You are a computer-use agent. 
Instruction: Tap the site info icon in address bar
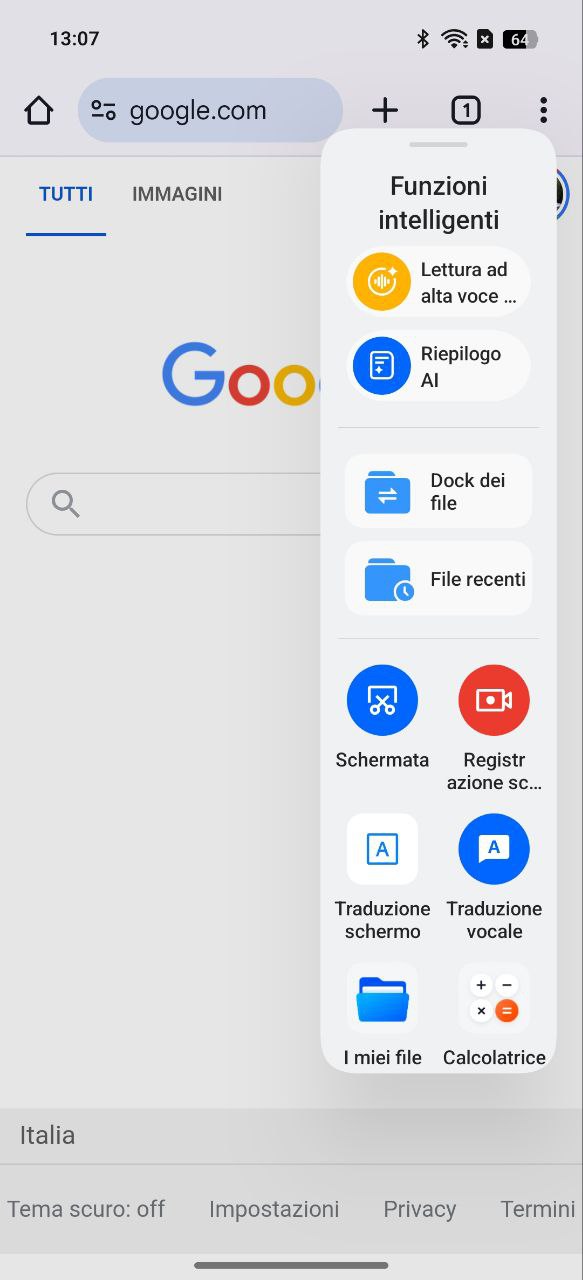coord(103,110)
